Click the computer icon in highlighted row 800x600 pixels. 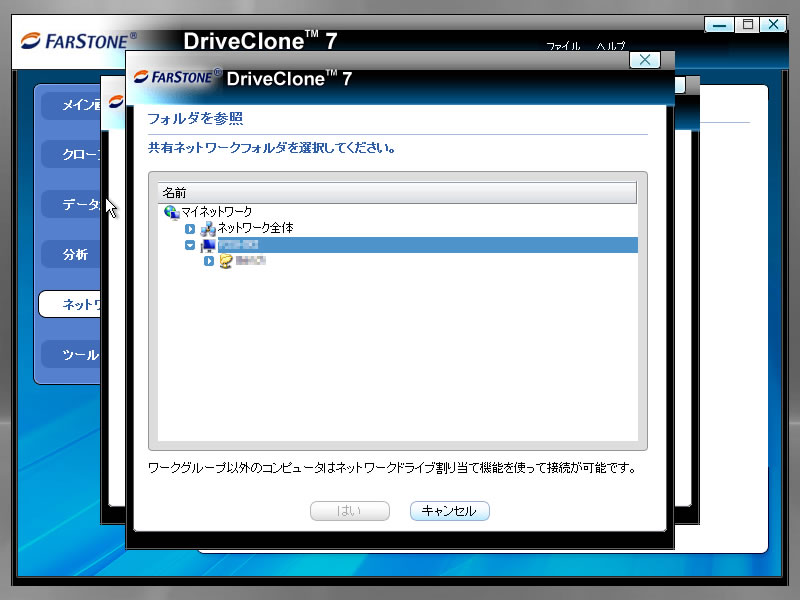208,245
